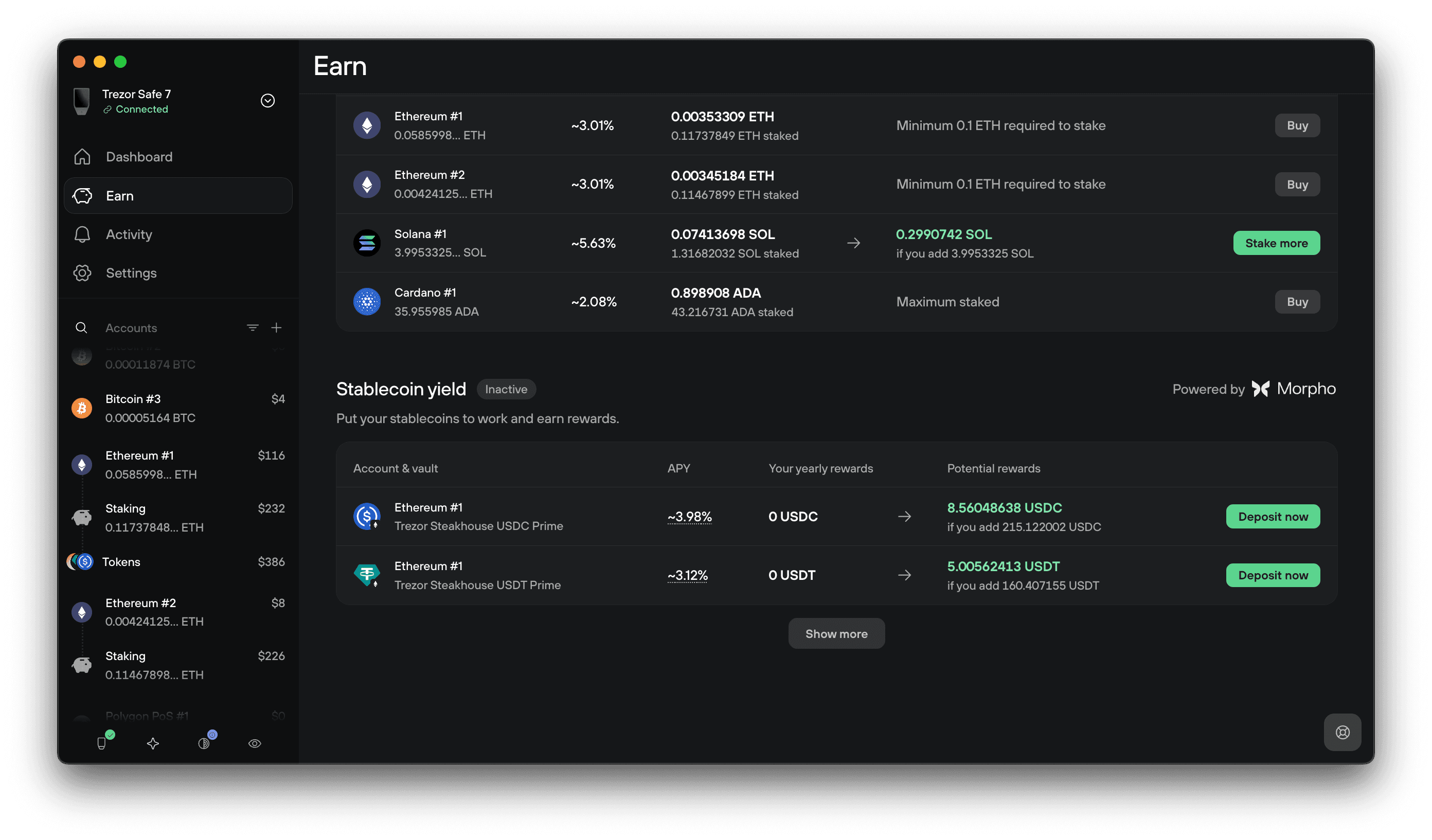
Task: Click the ~3.12% APY value for USDT
Action: (688, 575)
